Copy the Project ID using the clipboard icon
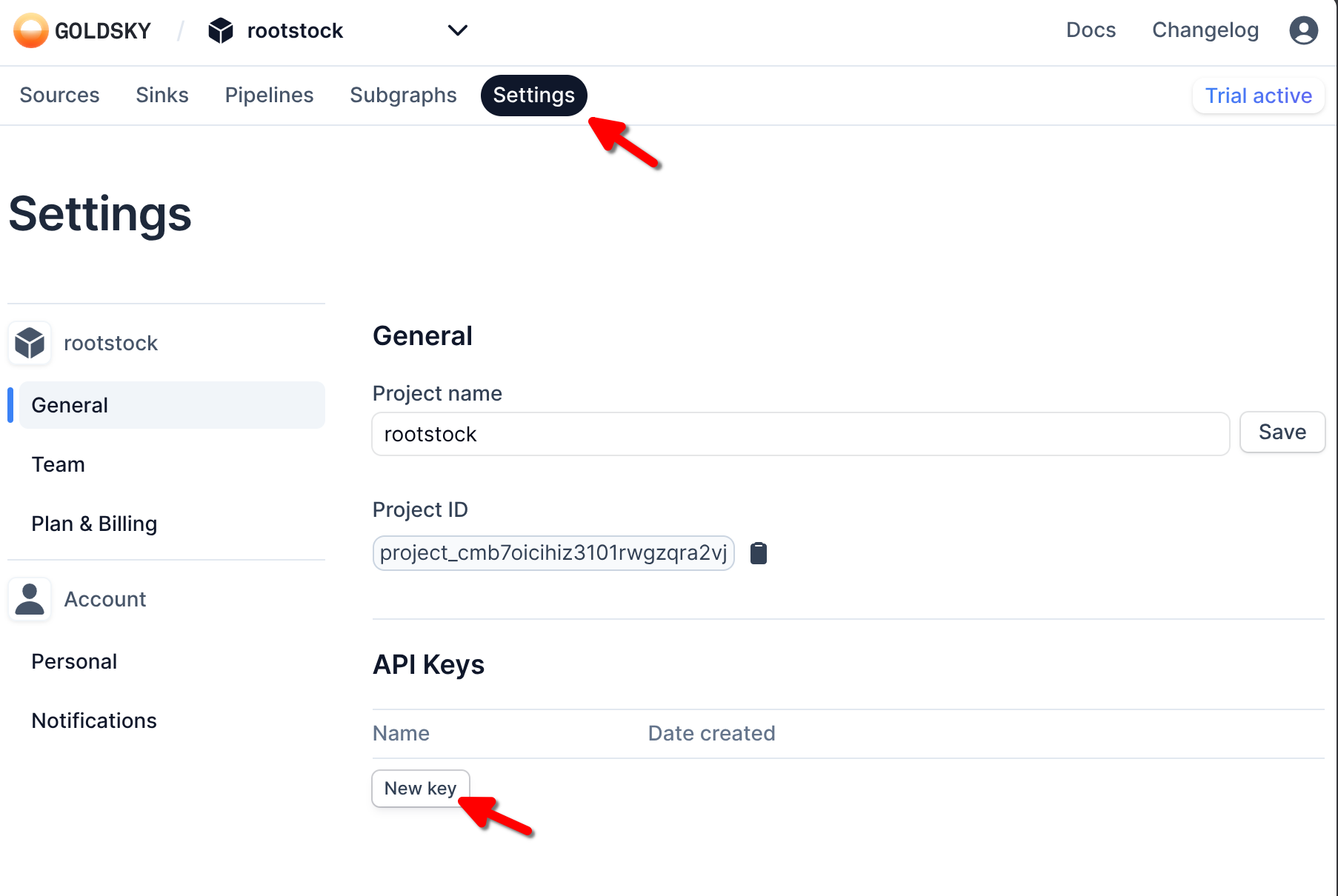Viewport: 1338px width, 896px height. [759, 552]
